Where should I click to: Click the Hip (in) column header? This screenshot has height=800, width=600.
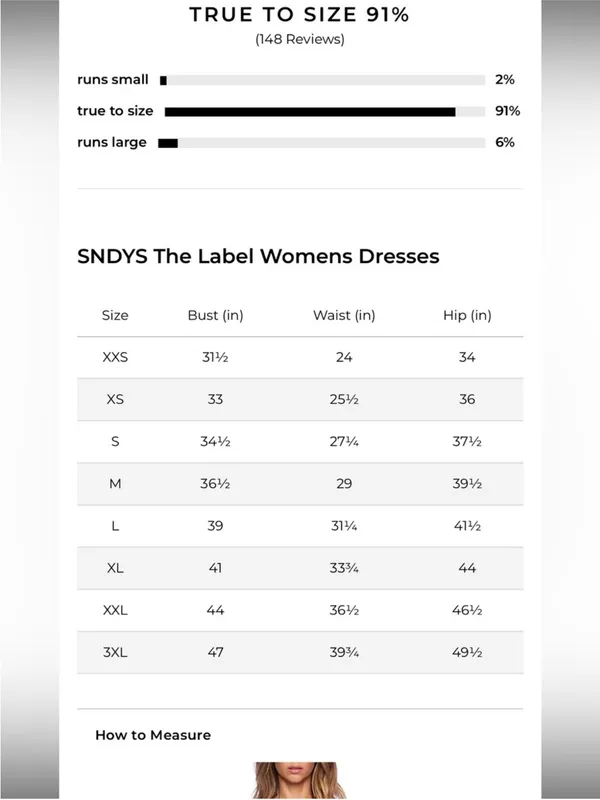coord(467,315)
